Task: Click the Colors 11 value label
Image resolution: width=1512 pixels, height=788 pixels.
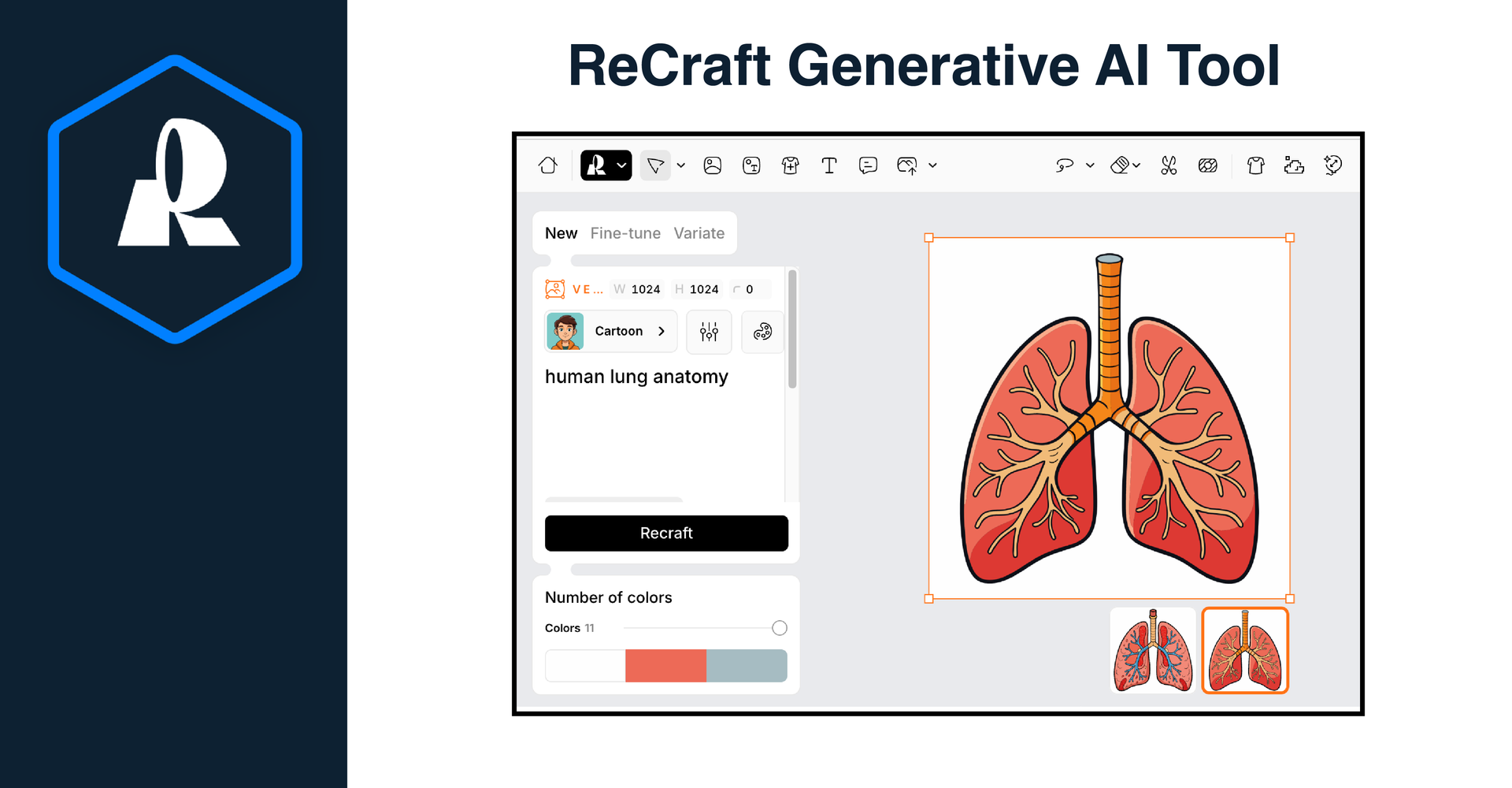Action: [569, 628]
